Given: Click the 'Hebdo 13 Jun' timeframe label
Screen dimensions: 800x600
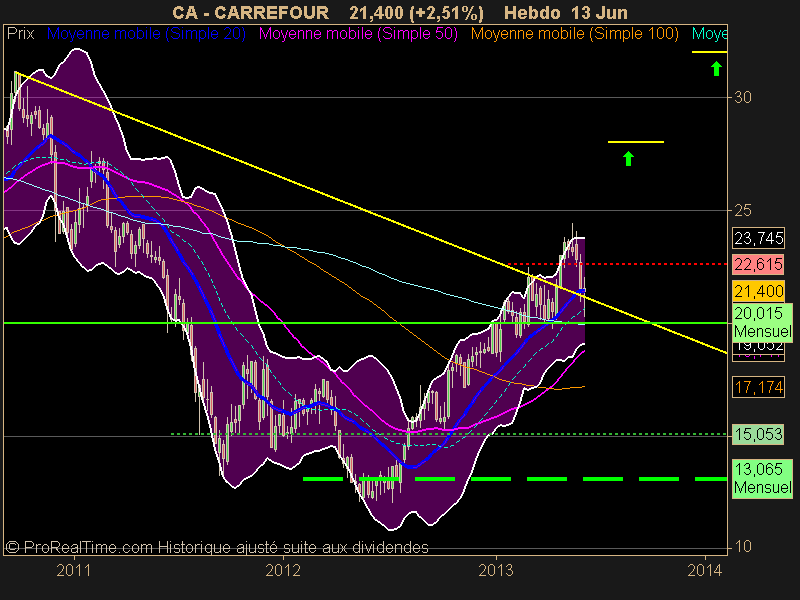Looking at the screenshot, I should (x=566, y=12).
